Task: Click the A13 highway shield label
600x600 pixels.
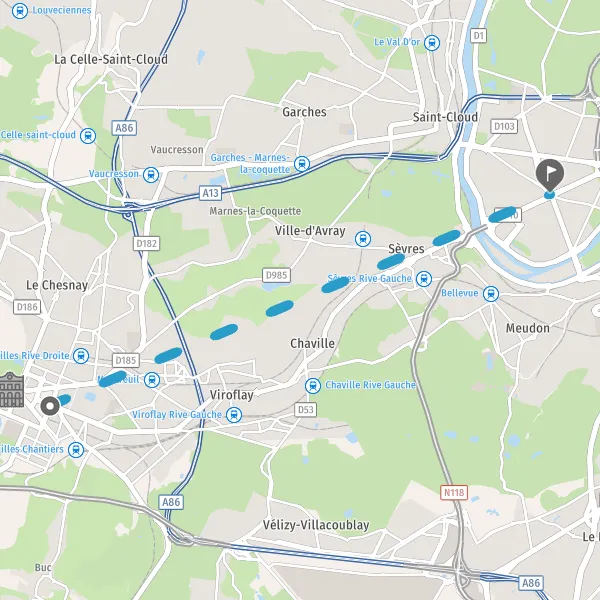Action: click(211, 193)
